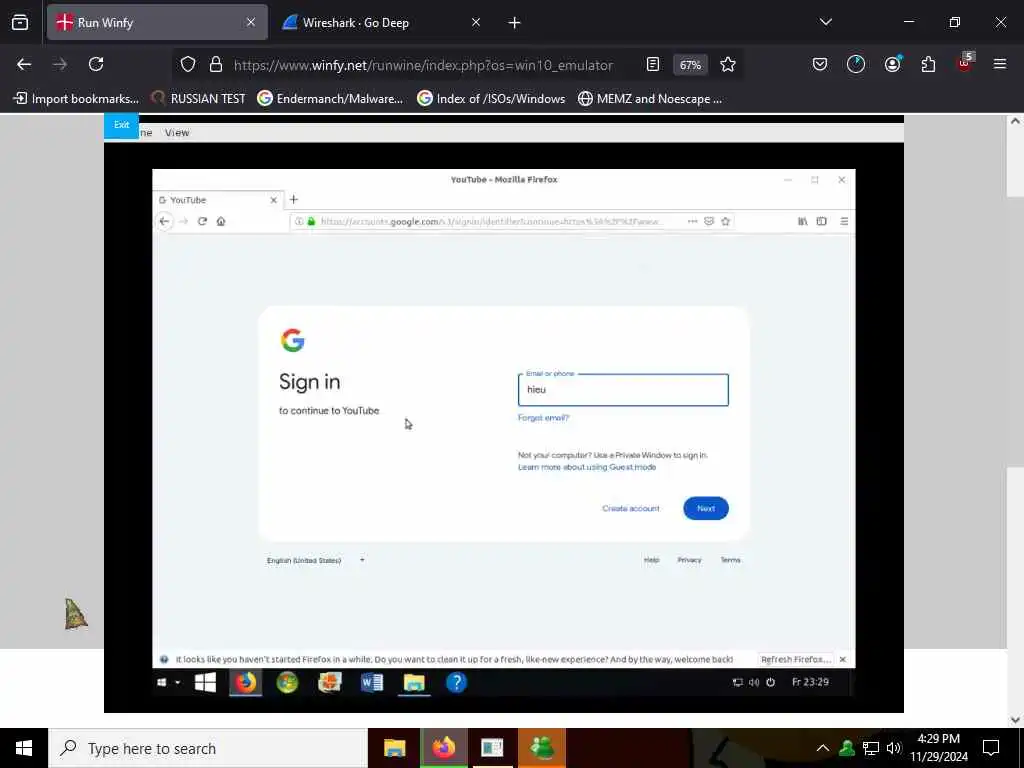Reload the Run Winfy page

[96, 64]
